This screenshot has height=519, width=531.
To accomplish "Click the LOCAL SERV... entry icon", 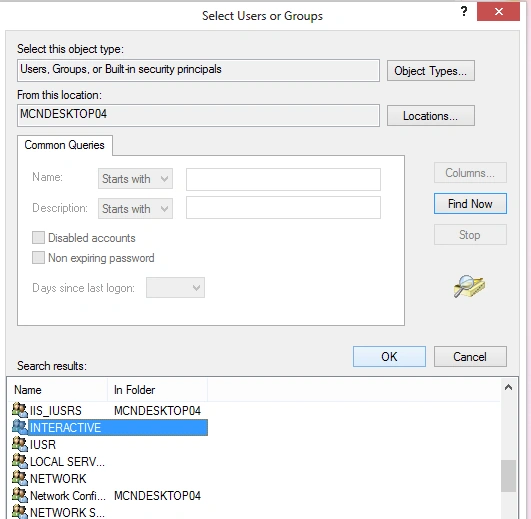I will pos(20,461).
